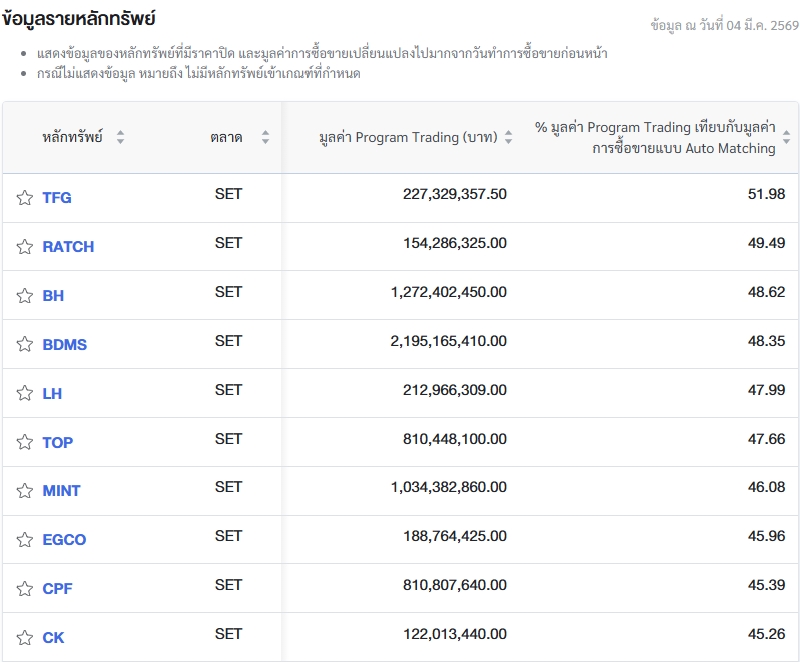The image size is (800, 662).
Task: Toggle the star next to LH
Action: (25, 394)
